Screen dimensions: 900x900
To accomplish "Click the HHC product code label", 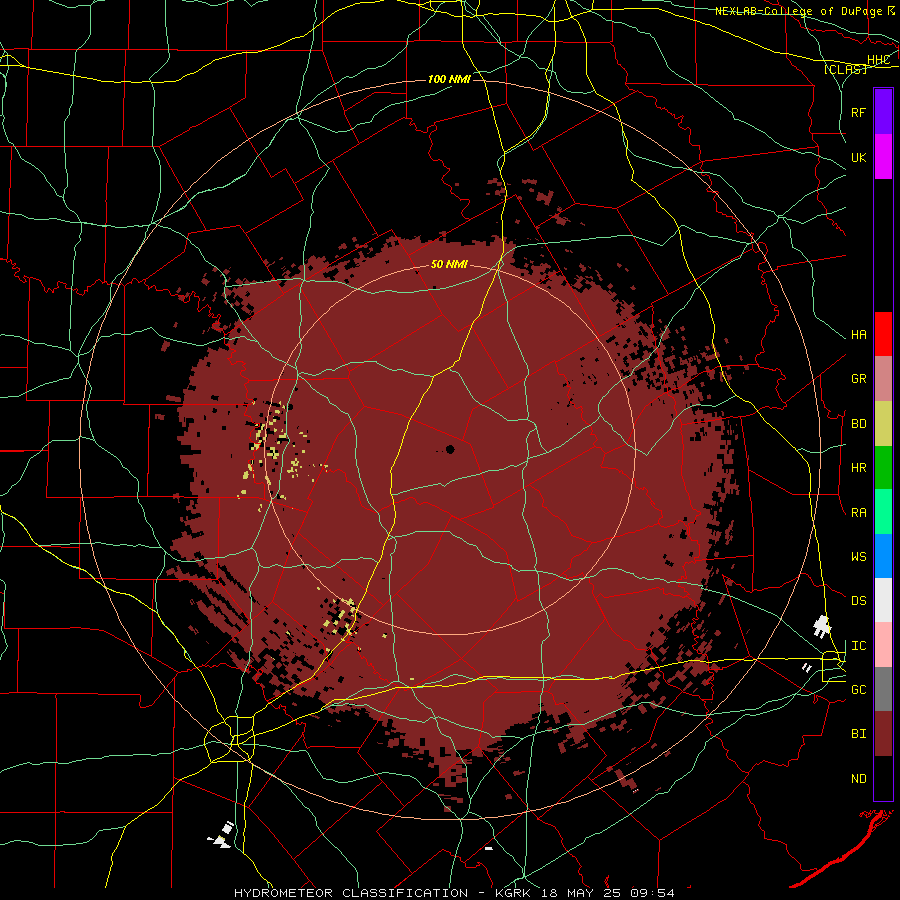I will (878, 60).
